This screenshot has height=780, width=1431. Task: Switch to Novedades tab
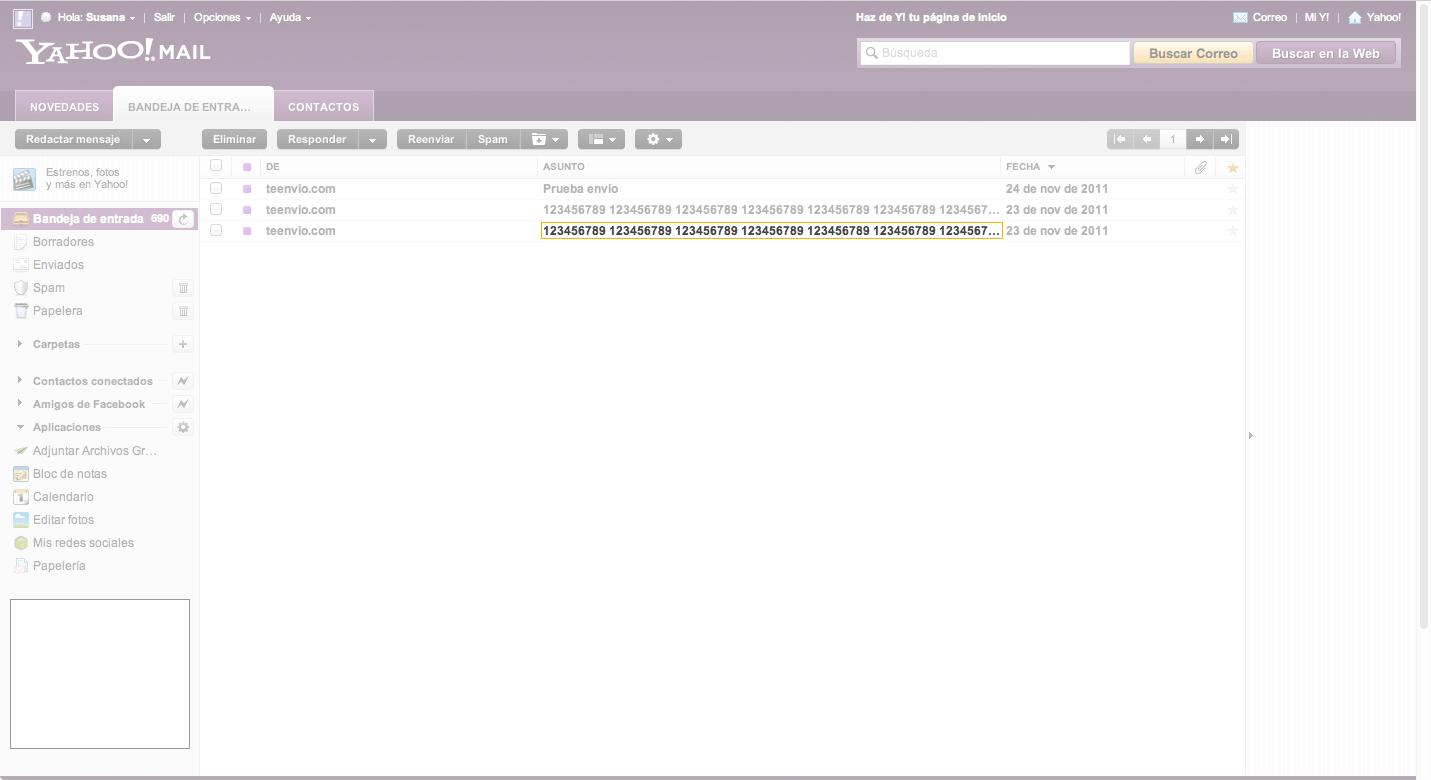point(64,107)
